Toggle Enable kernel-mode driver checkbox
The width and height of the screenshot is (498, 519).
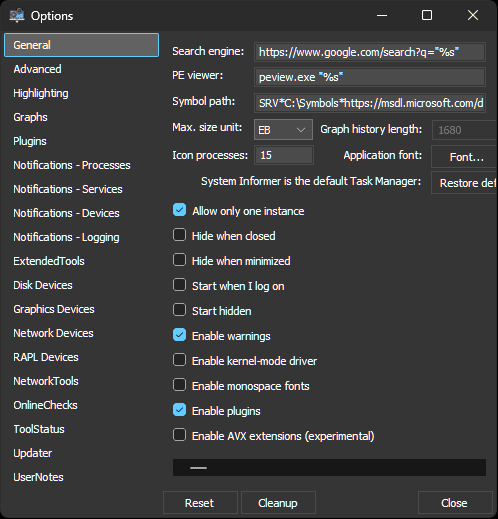point(179,360)
